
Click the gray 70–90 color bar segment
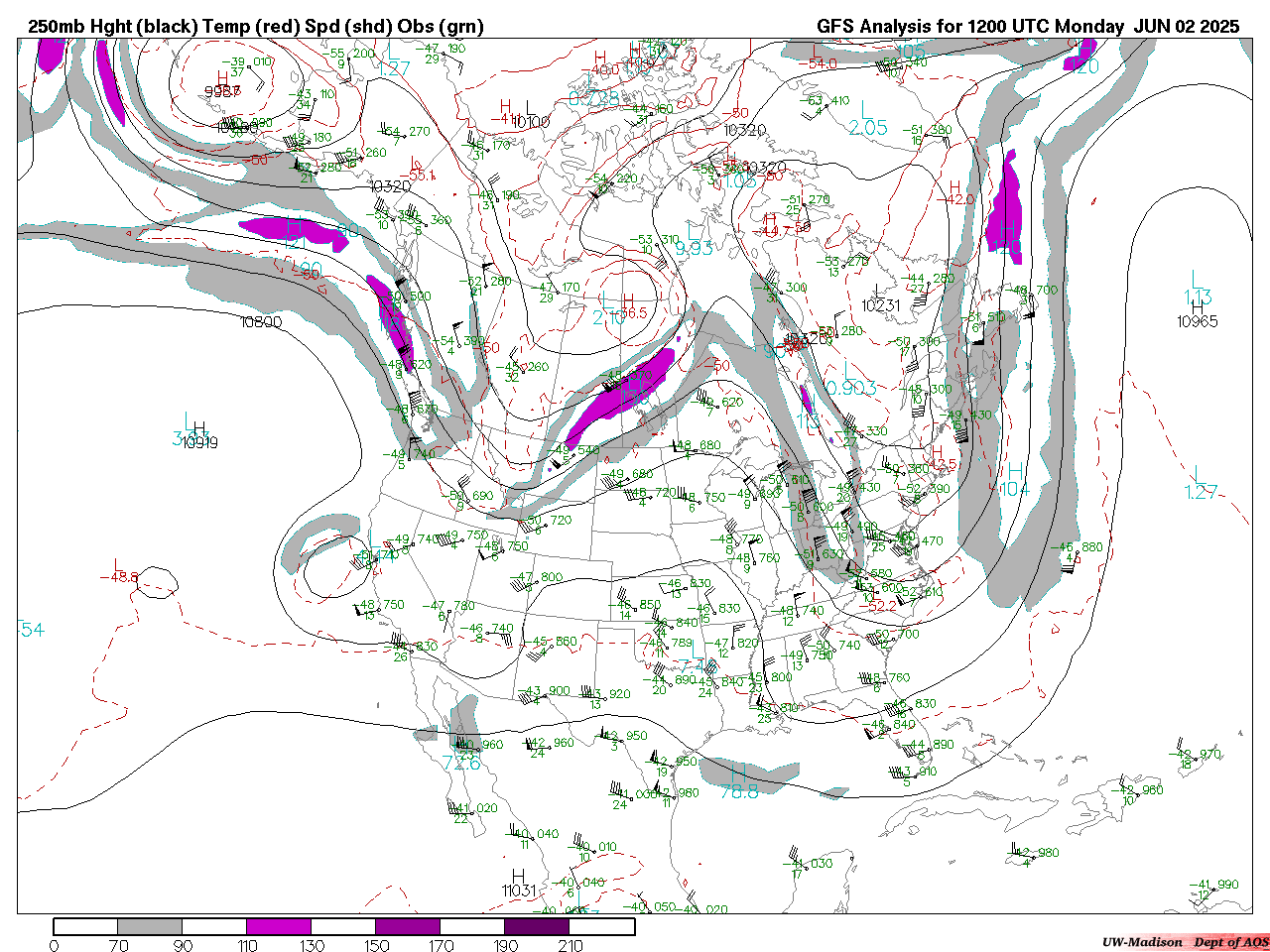(x=150, y=927)
